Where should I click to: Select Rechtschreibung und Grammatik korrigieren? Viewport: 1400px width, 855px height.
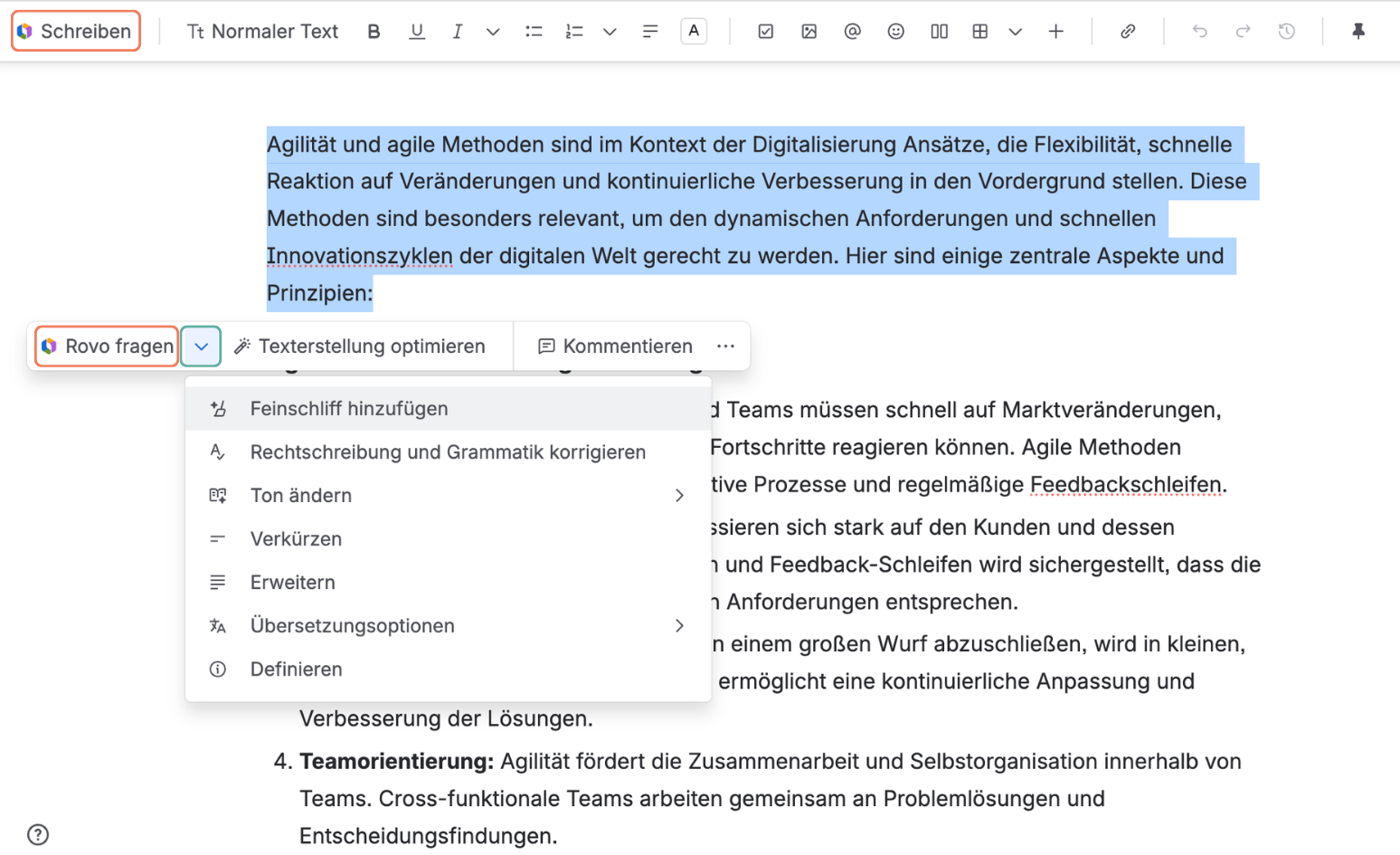(448, 452)
